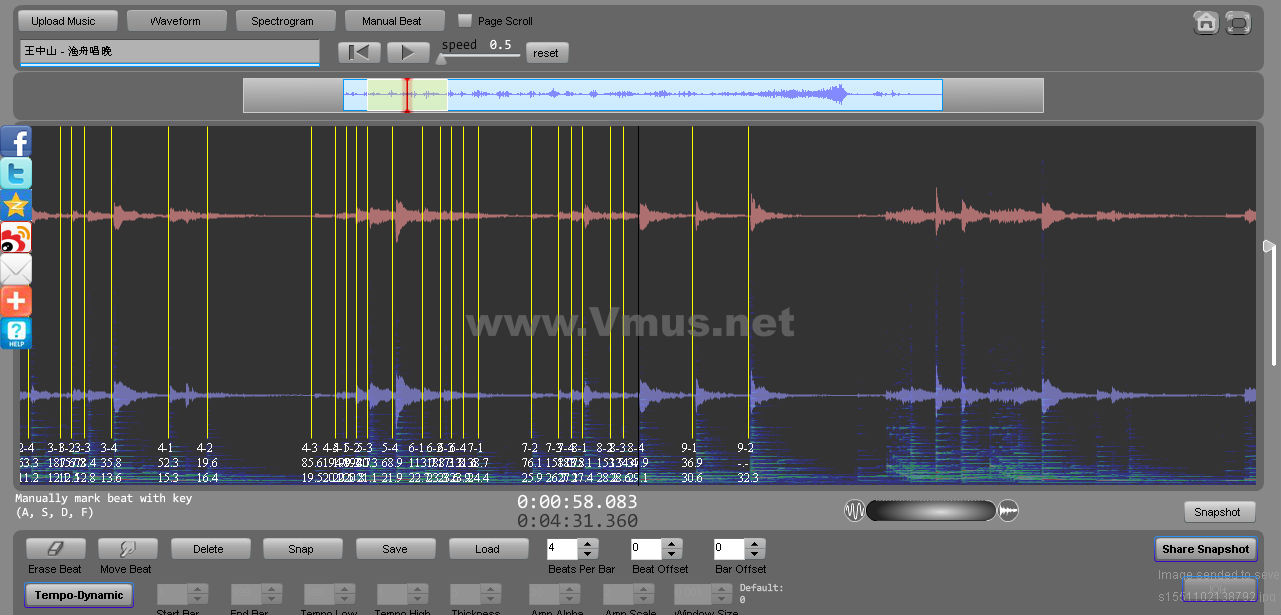
Task: Share via the Facebook icon
Action: click(16, 142)
